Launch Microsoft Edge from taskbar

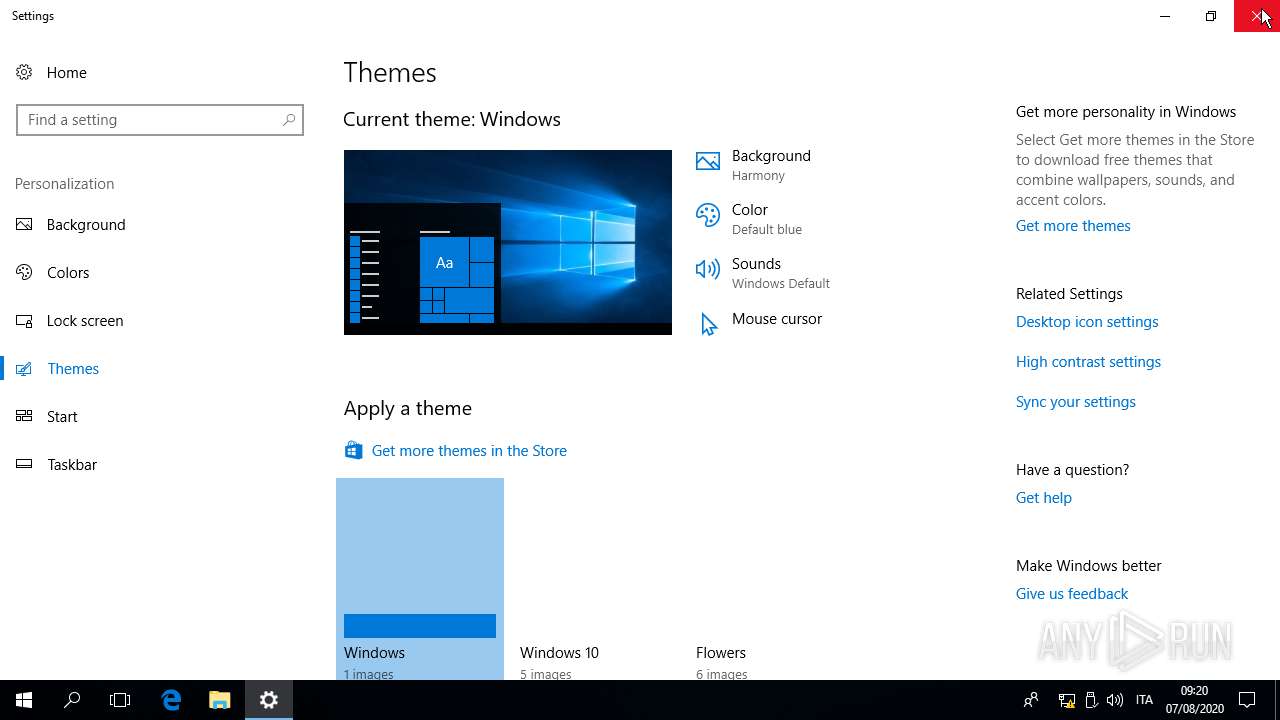pos(171,700)
